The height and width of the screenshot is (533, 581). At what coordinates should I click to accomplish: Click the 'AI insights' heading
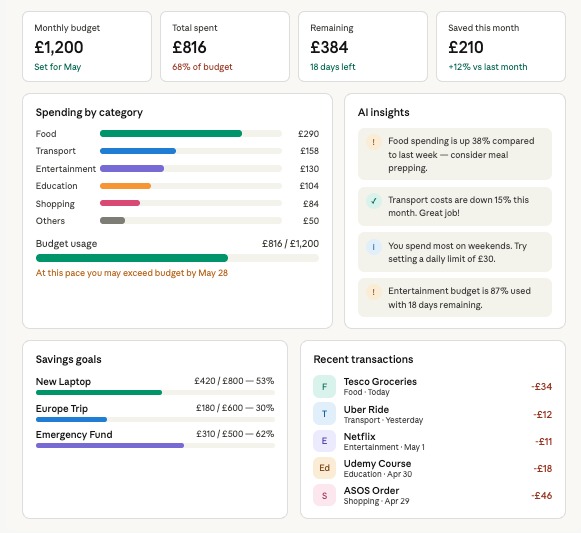(384, 112)
